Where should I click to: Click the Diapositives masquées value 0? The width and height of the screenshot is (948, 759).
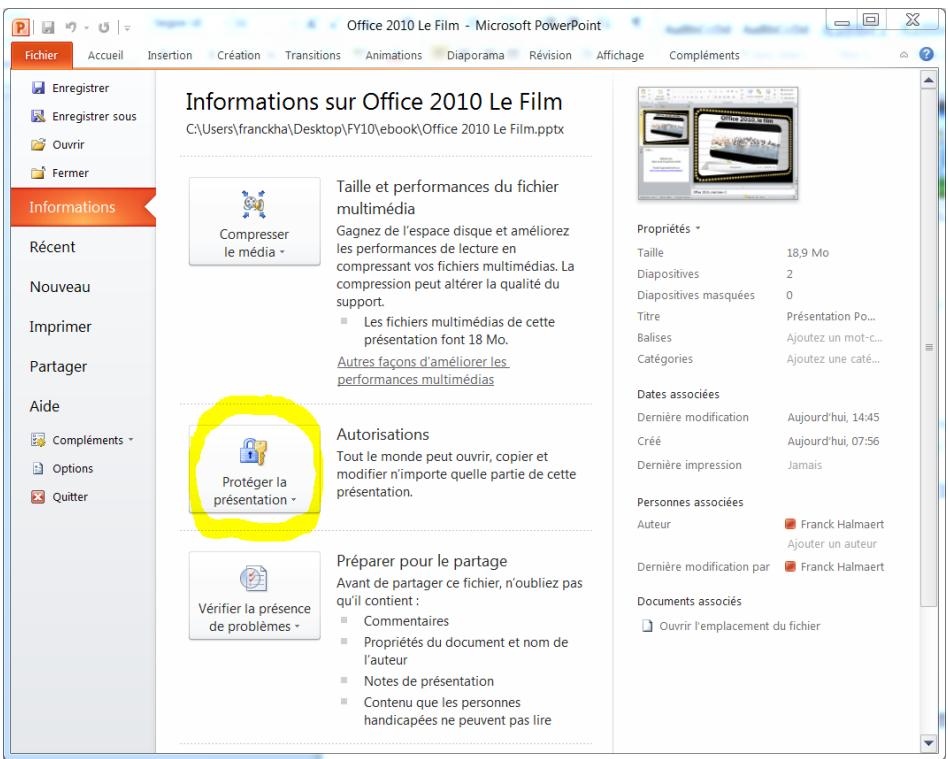click(x=790, y=295)
